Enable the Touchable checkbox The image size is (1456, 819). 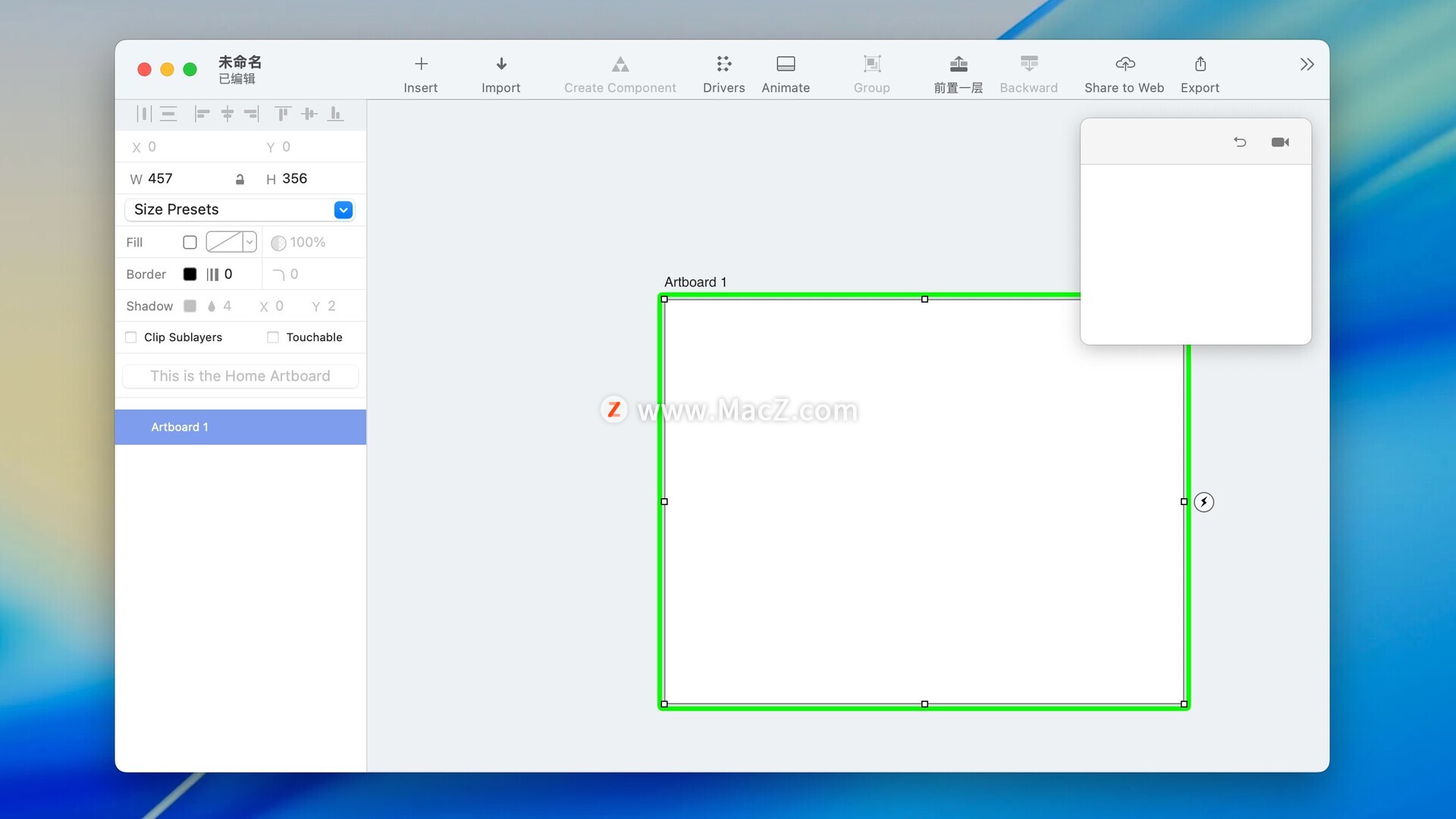[273, 337]
